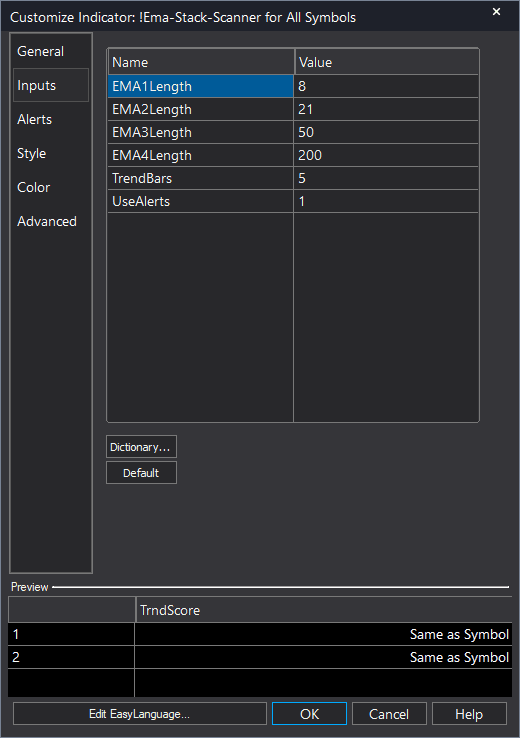Open the Help documentation
The height and width of the screenshot is (738, 520).
[x=469, y=714]
